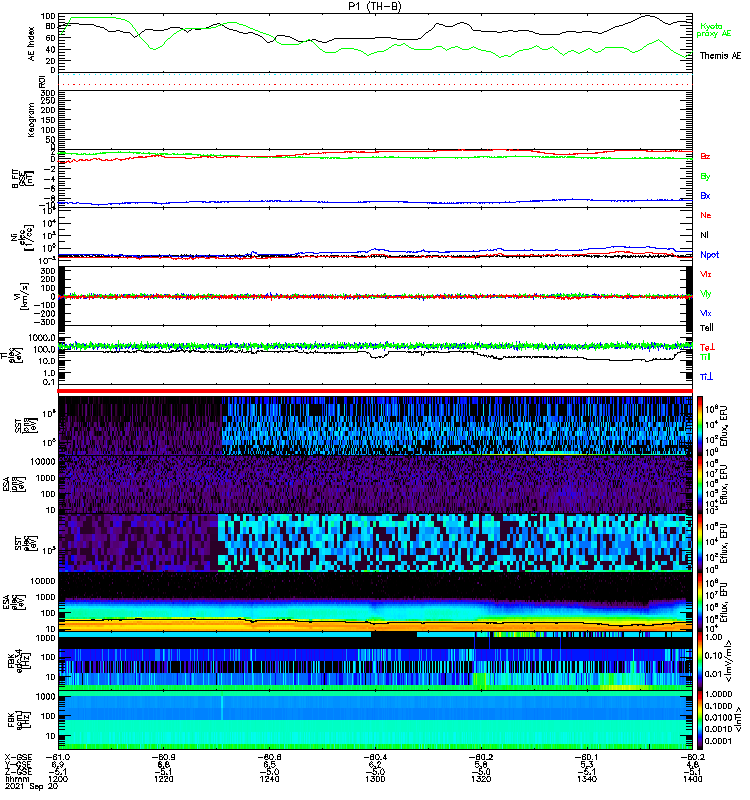Click the B_FIT GSE [nT] axis label
The height and width of the screenshot is (800, 750).
point(23,179)
